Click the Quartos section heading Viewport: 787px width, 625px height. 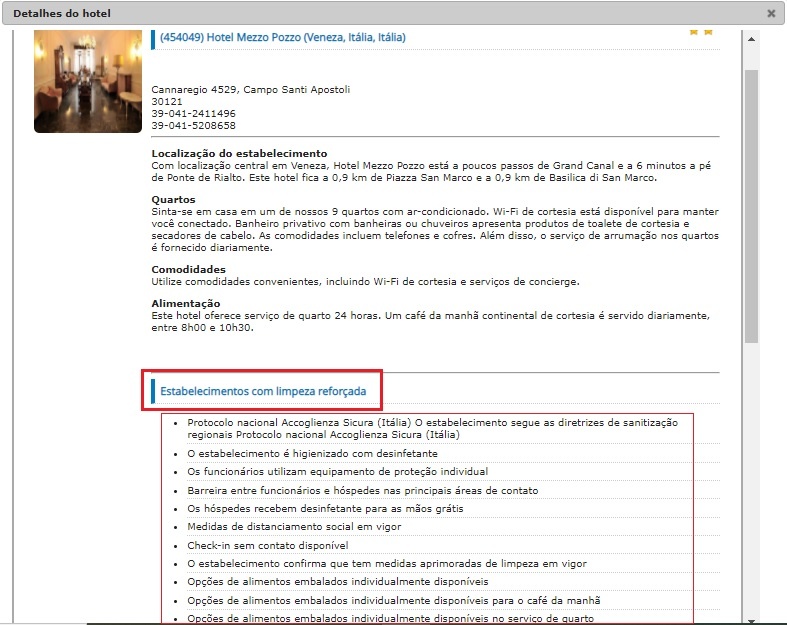(173, 199)
